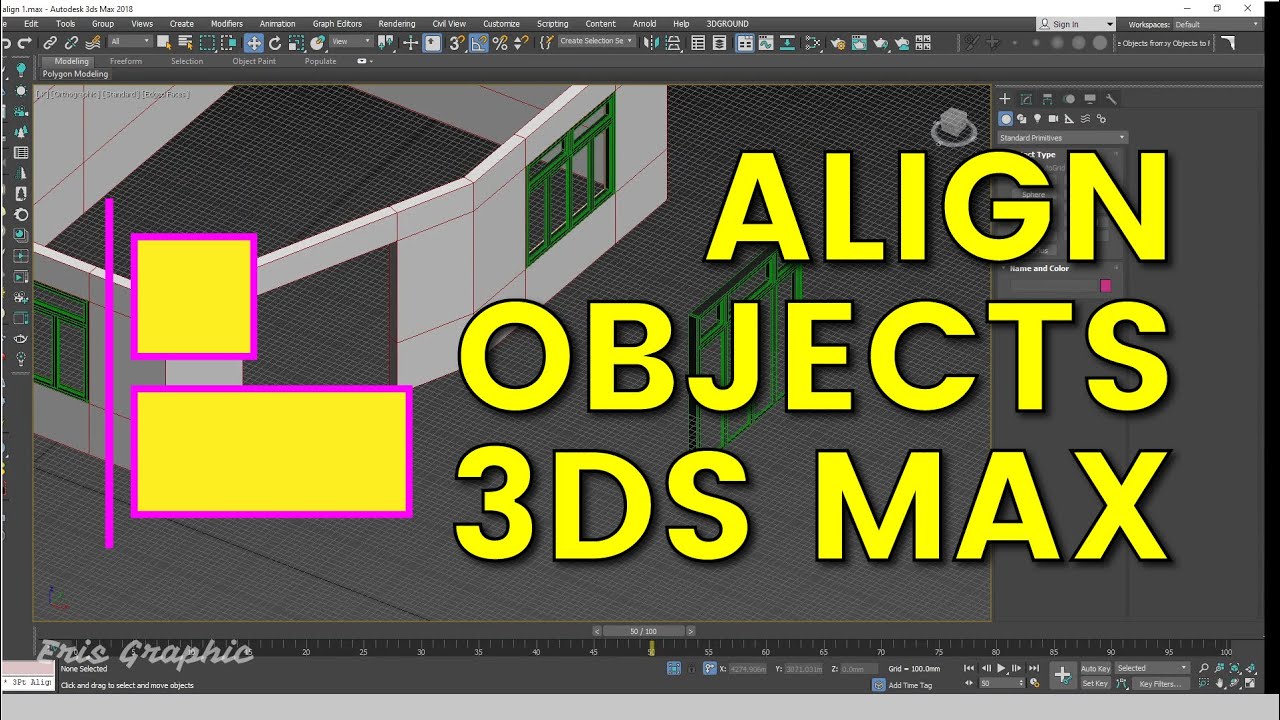Open the Material Editor icon

[812, 43]
